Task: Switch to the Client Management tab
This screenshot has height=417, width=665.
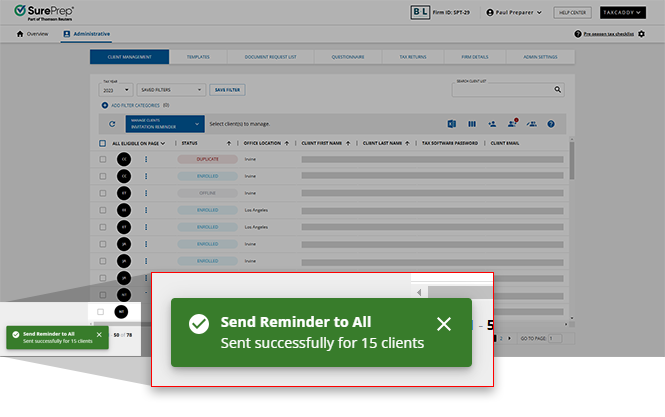Action: 129,57
